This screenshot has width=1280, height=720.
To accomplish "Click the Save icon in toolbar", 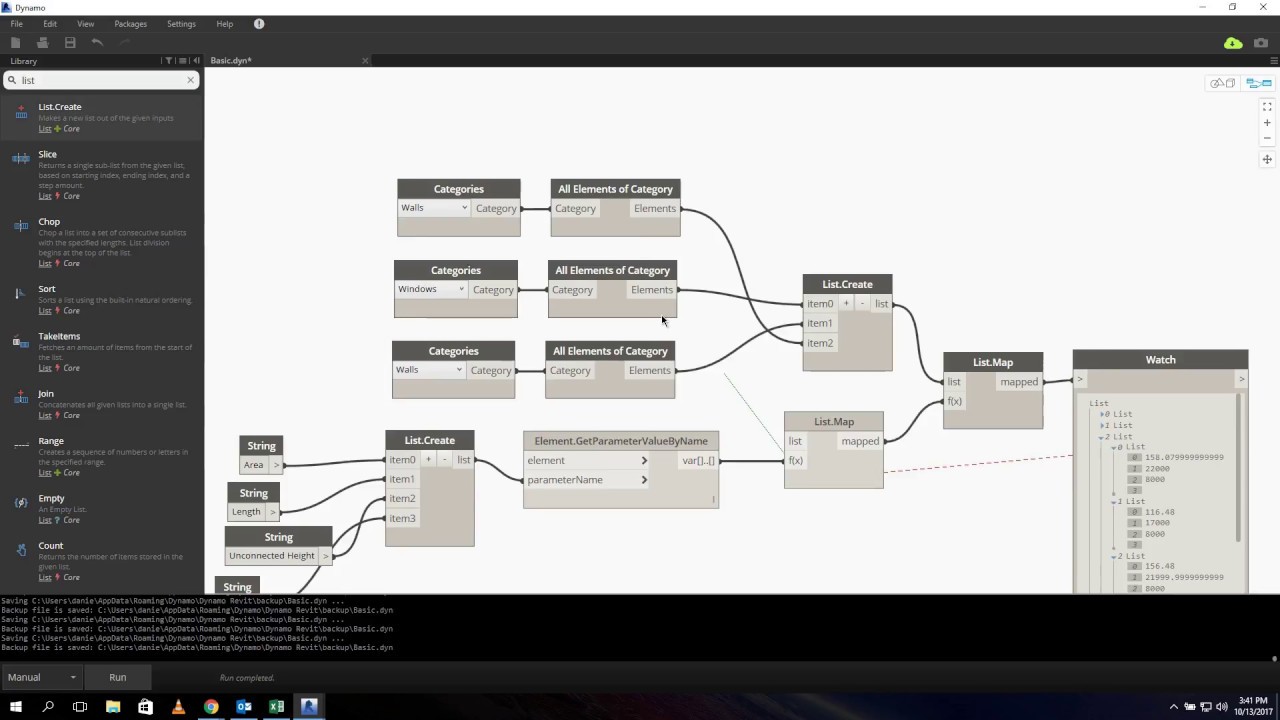I will coord(70,43).
